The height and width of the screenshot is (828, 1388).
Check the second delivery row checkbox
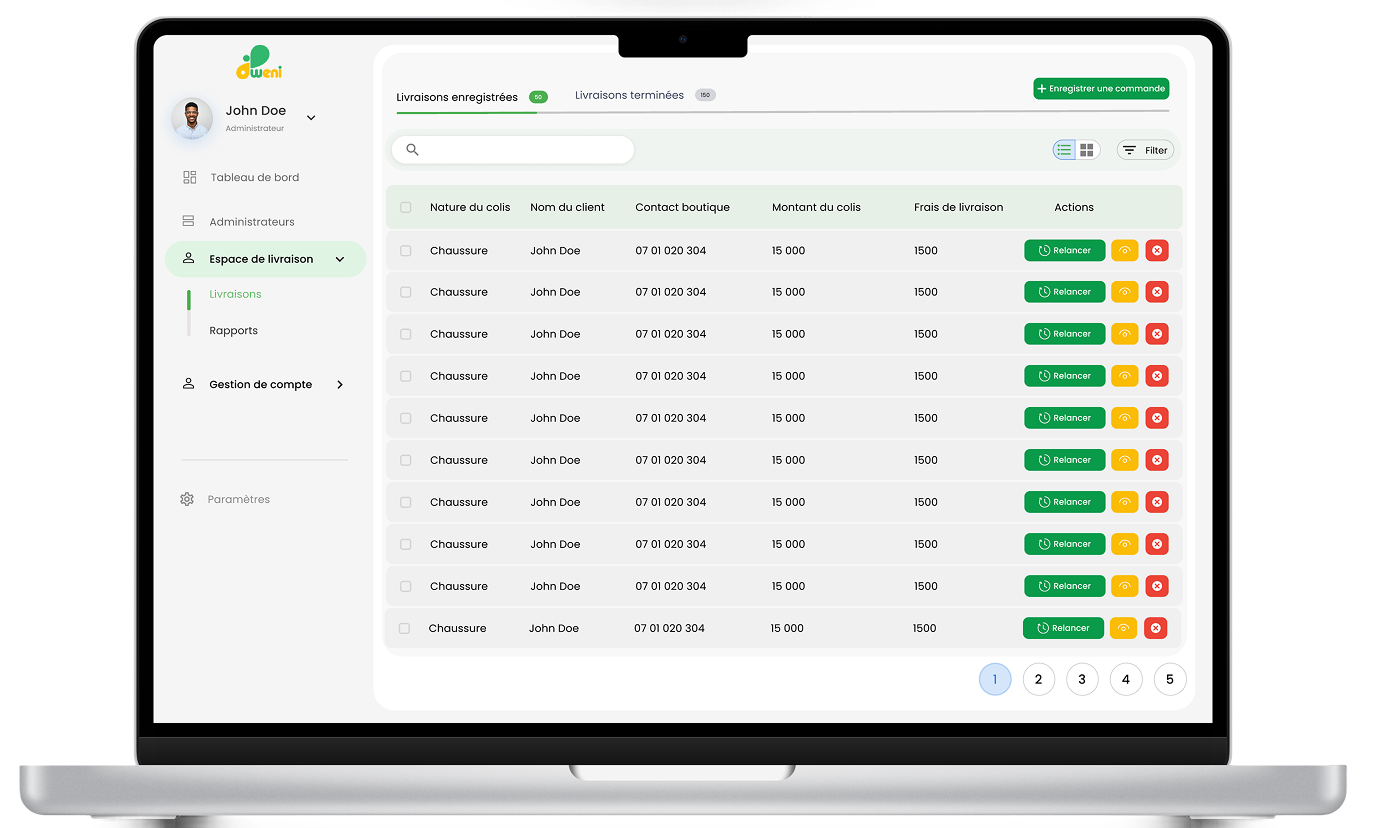tap(406, 292)
